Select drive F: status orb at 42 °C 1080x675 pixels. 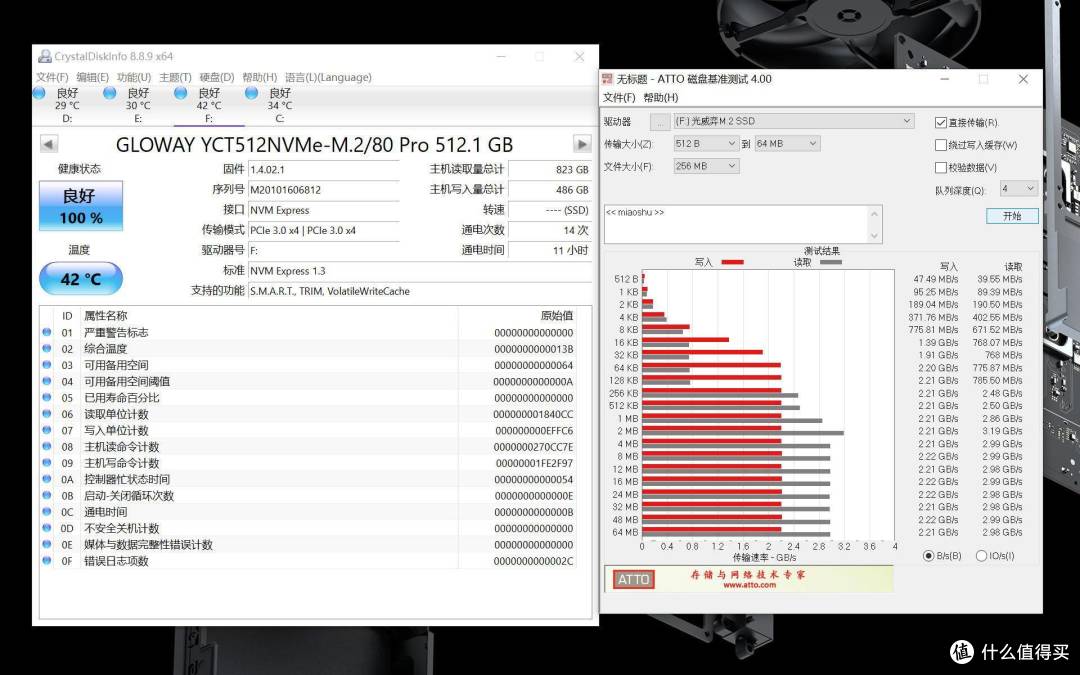[x=180, y=93]
